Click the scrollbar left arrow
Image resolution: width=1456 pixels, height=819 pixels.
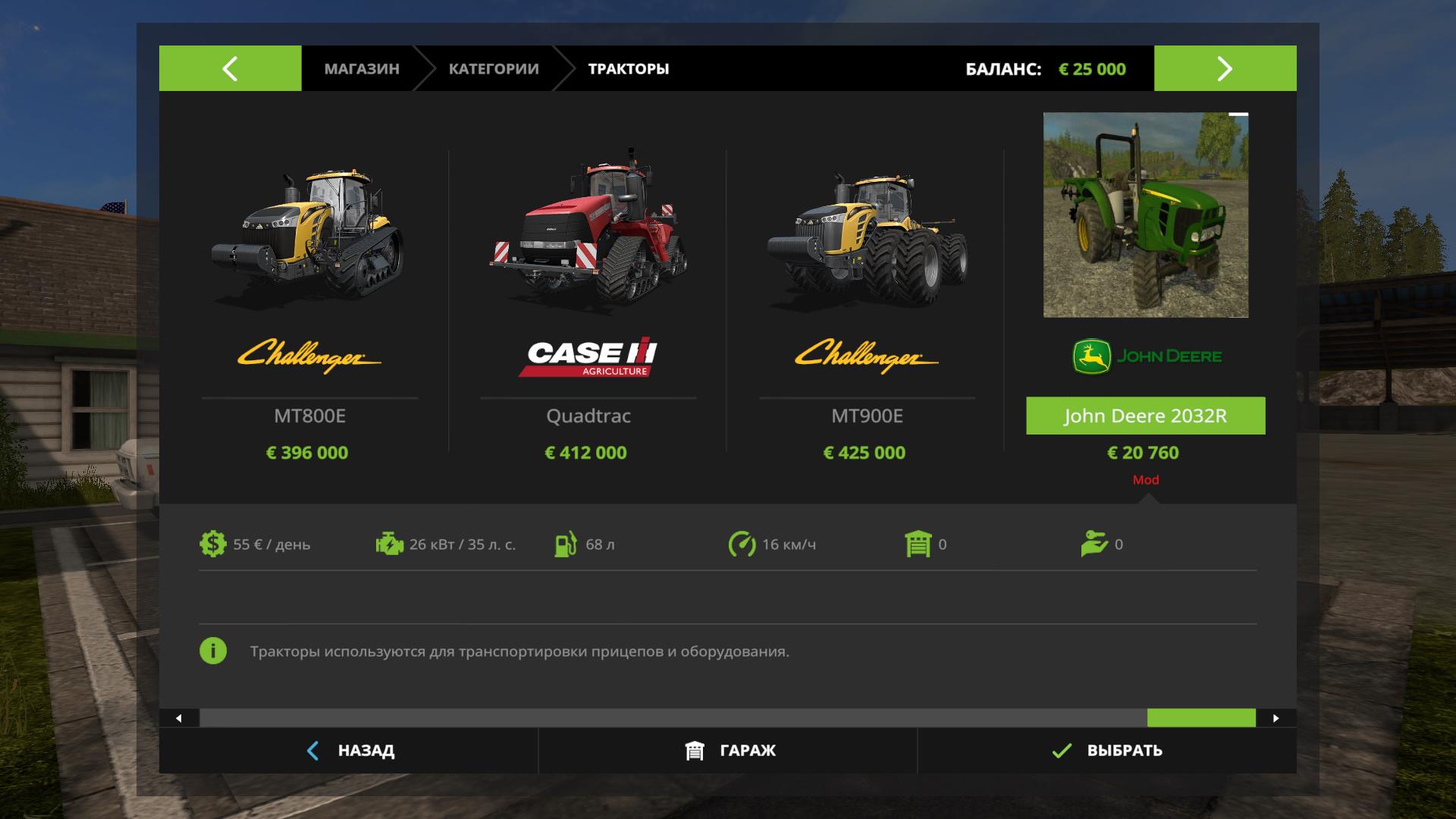pos(179,718)
